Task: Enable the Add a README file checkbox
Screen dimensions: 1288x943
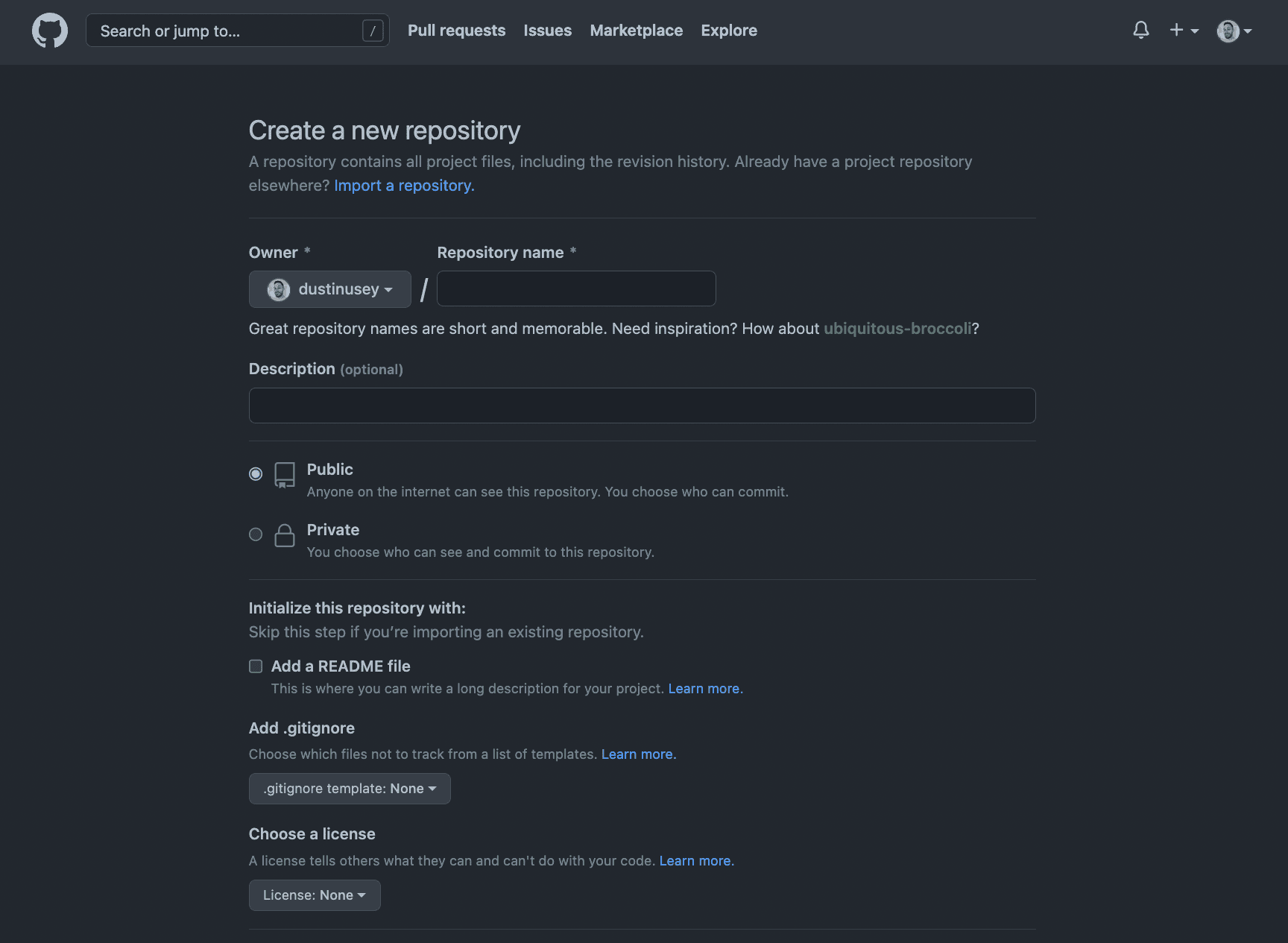Action: click(x=256, y=666)
